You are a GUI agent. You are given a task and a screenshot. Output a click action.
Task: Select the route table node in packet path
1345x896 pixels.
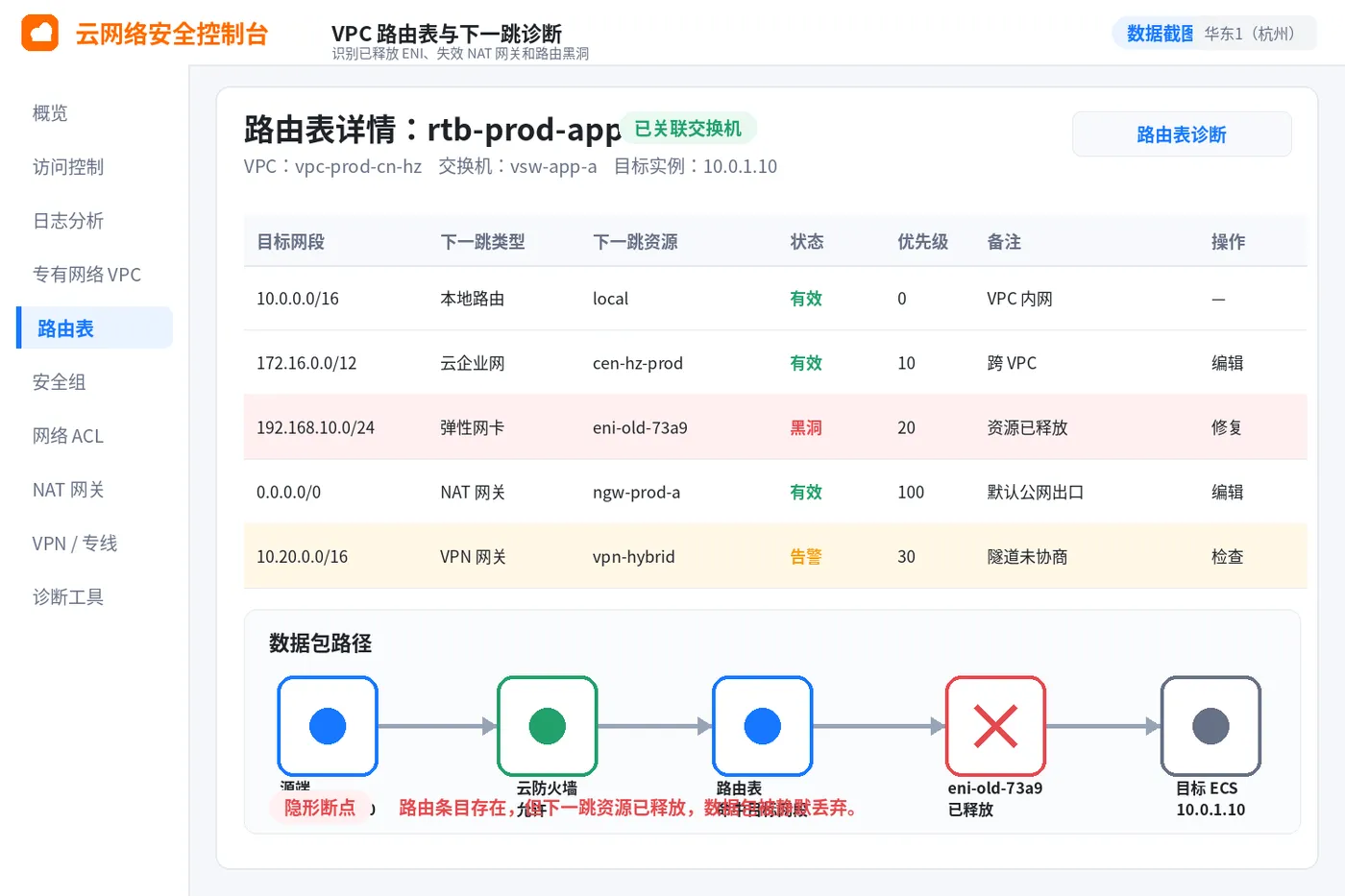click(x=763, y=726)
